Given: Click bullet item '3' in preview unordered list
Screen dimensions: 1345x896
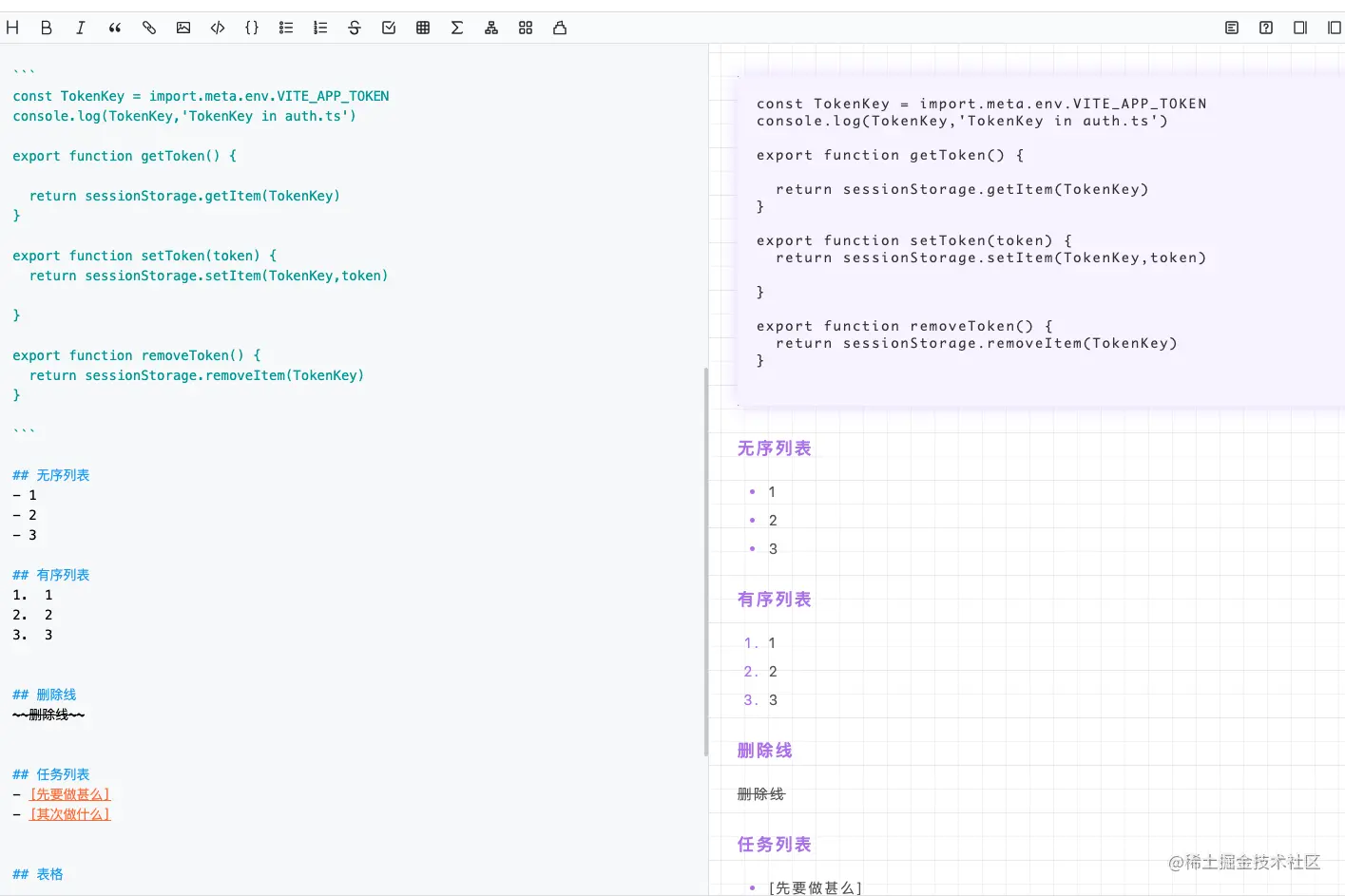Looking at the screenshot, I should (773, 549).
